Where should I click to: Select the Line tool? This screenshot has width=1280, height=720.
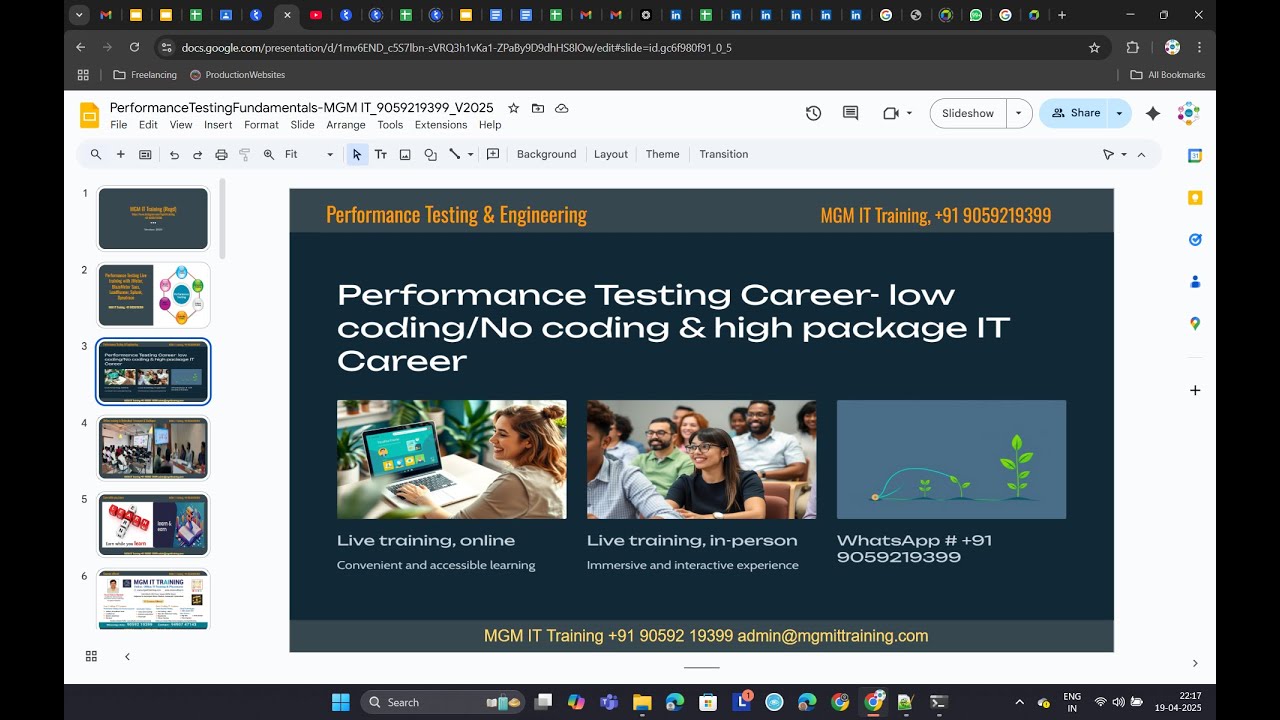point(455,154)
